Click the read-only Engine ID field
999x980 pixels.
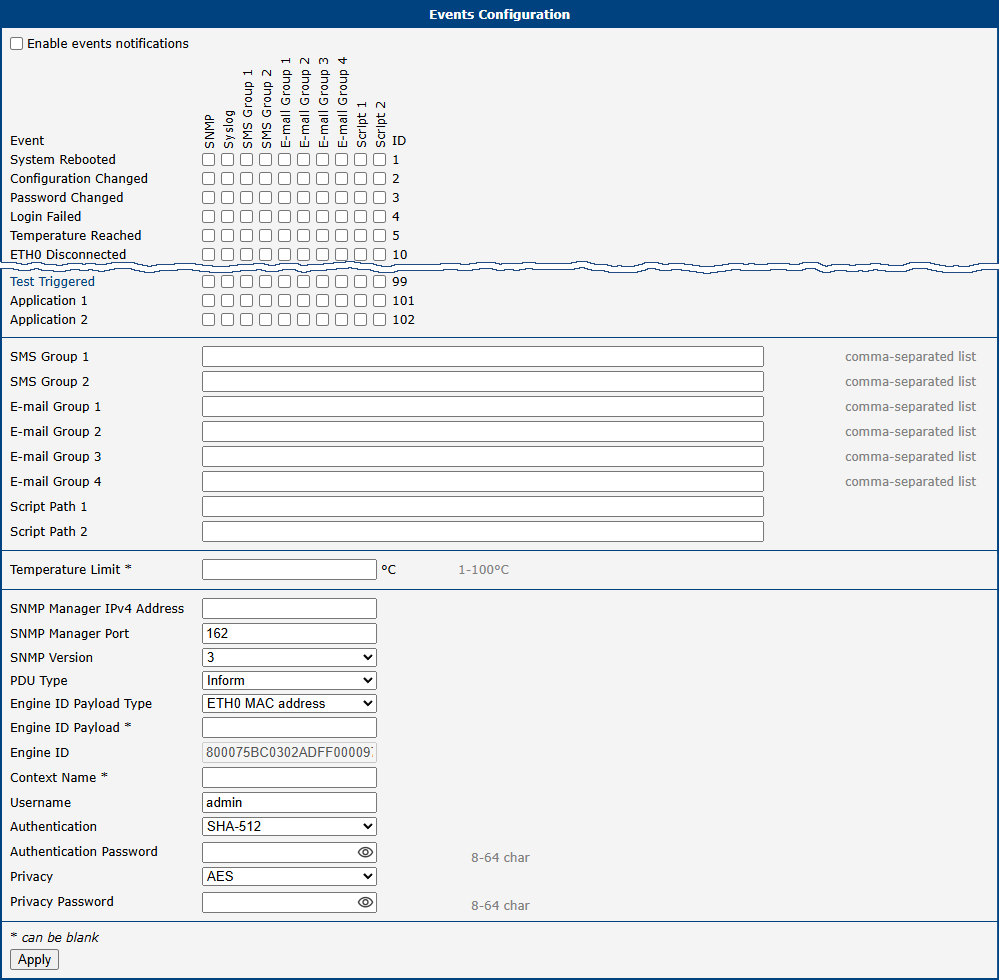289,753
